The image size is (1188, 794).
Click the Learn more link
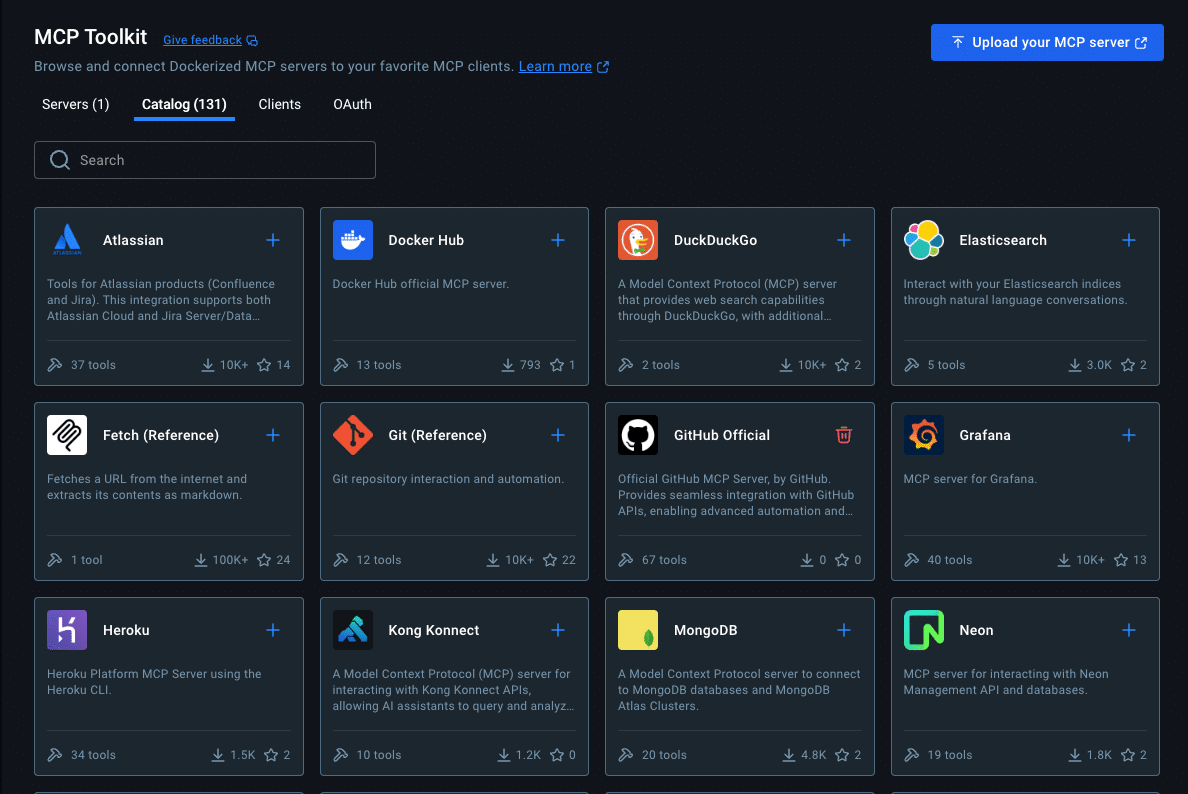coord(556,66)
